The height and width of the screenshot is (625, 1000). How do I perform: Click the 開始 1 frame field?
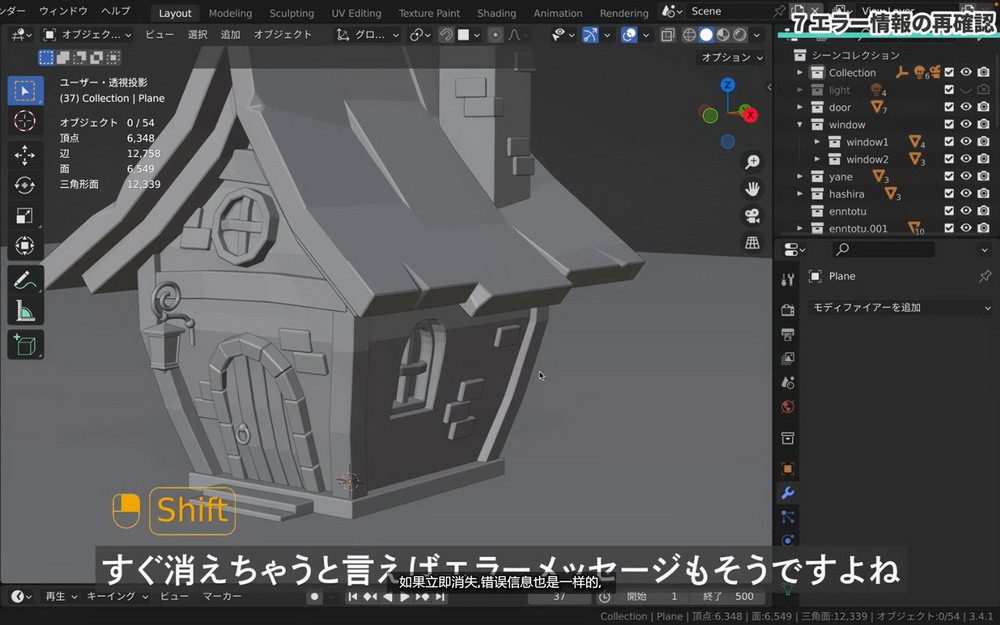pos(652,596)
